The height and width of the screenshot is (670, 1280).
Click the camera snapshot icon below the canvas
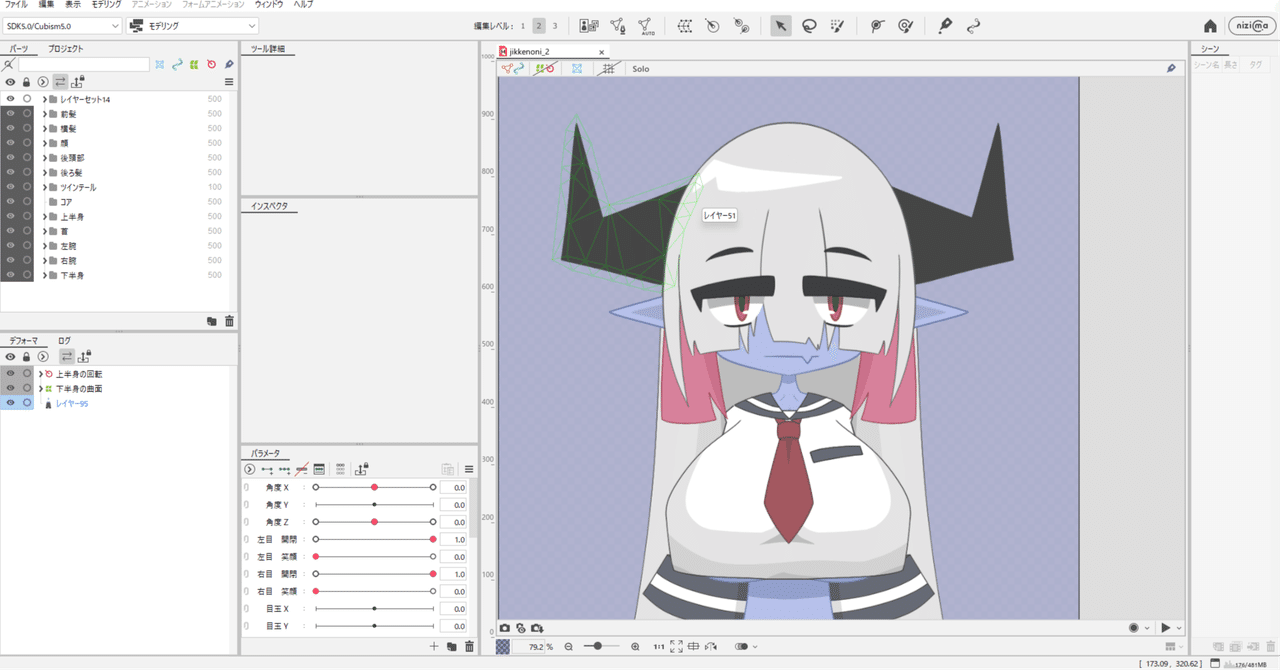[506, 627]
